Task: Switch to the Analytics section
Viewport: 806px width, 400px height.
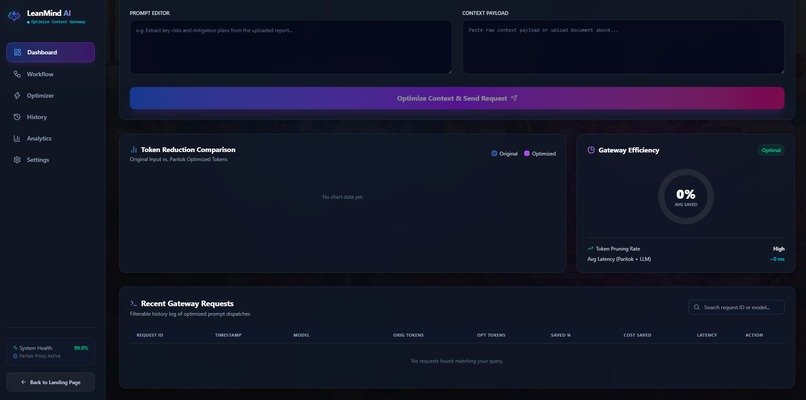Action: [50, 138]
